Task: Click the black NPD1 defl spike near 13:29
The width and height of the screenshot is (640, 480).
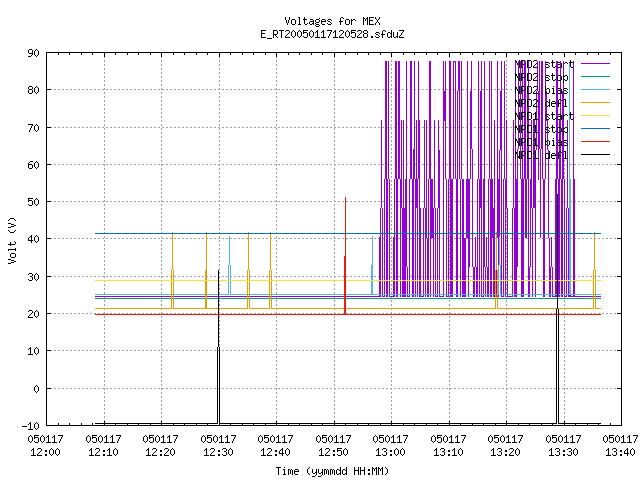Action: pyautogui.click(x=558, y=309)
